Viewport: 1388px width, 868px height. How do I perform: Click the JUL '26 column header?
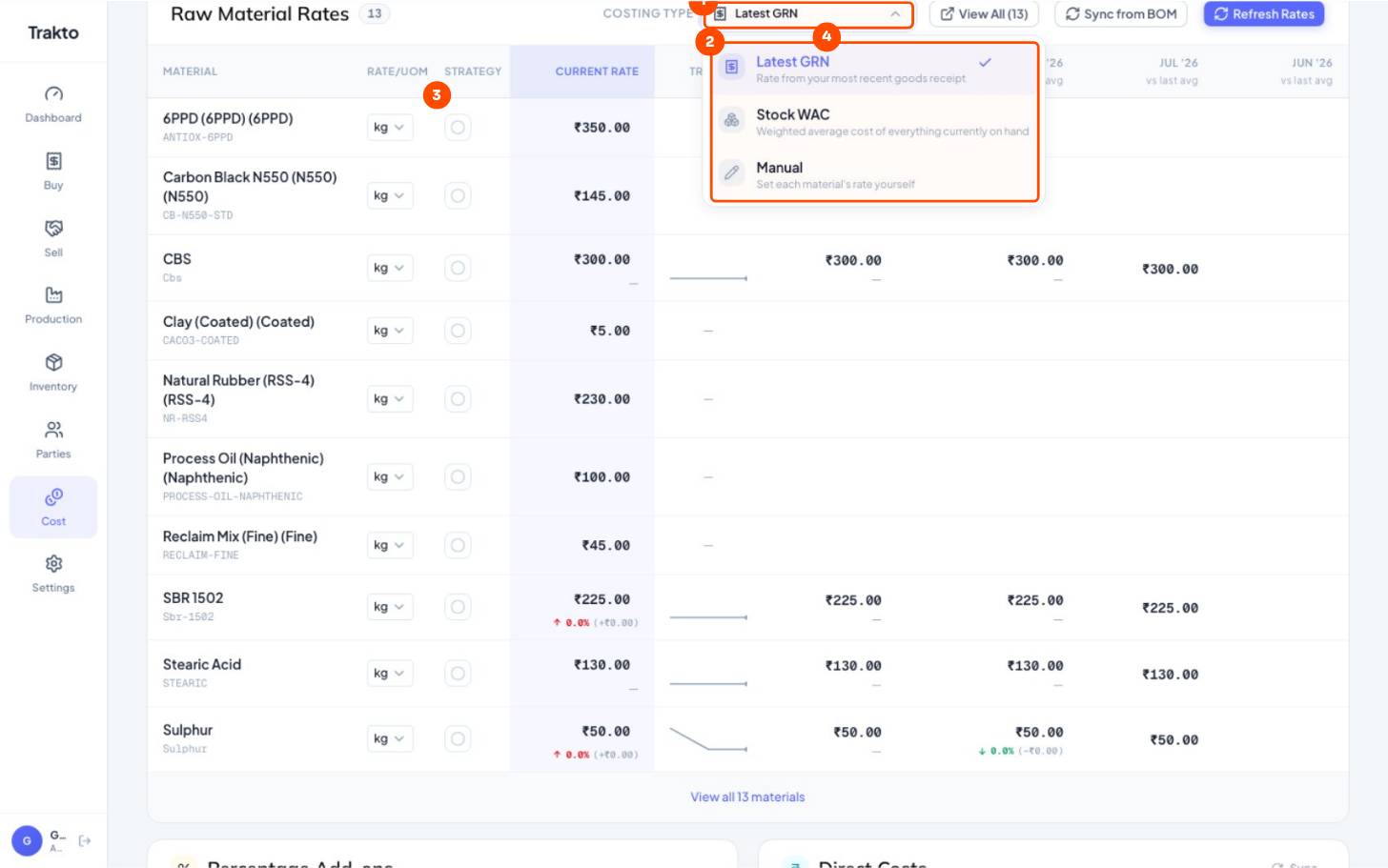tap(1178, 63)
